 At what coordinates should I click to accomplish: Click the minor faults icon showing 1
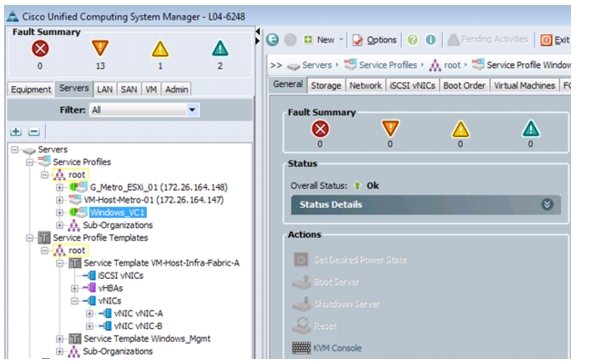pyautogui.click(x=160, y=49)
